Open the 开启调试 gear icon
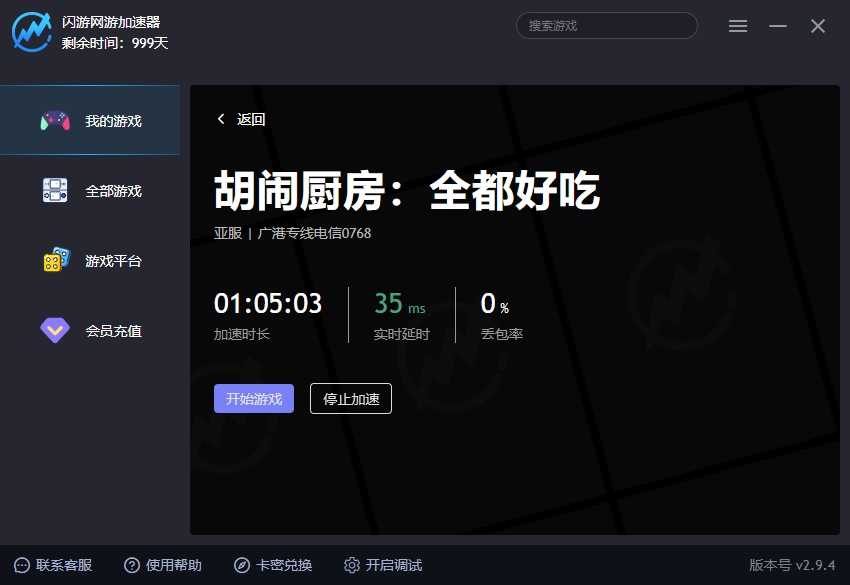 click(352, 565)
